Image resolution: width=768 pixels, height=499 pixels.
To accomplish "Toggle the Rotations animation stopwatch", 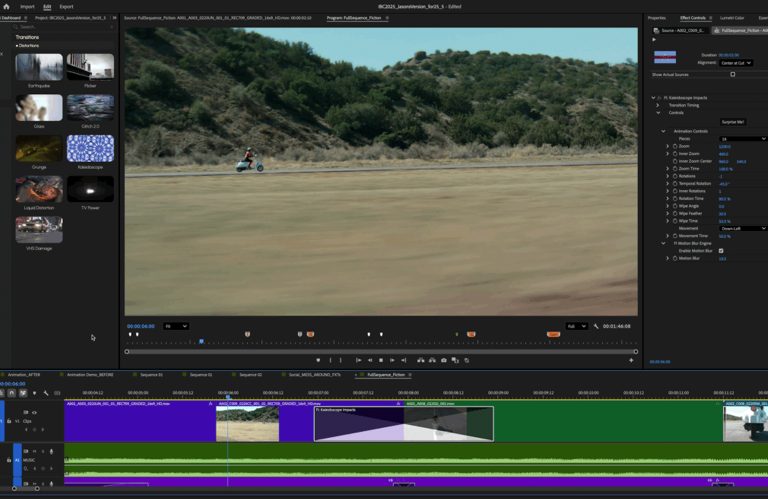I will point(675,176).
